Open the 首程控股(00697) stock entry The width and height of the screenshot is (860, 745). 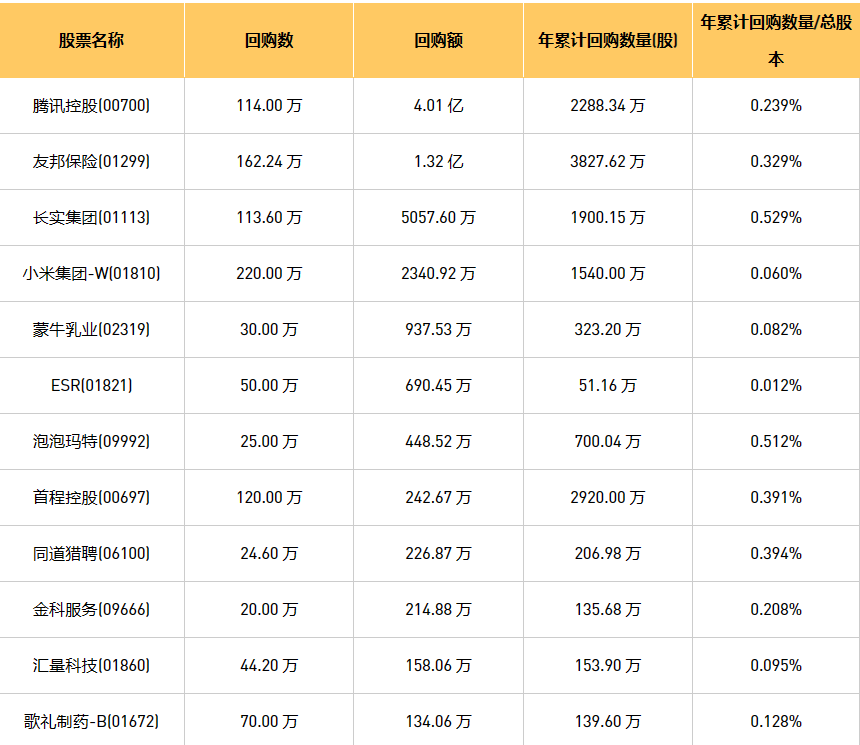[91, 497]
